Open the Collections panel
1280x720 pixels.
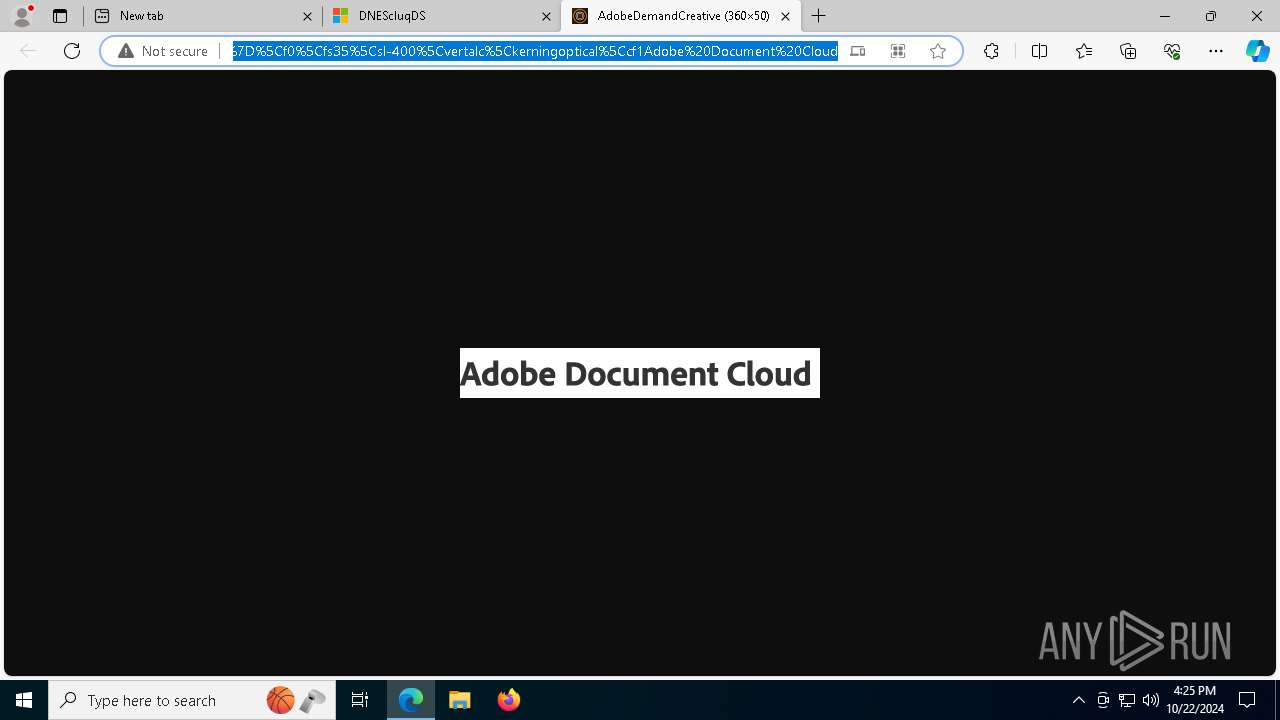coord(1128,51)
